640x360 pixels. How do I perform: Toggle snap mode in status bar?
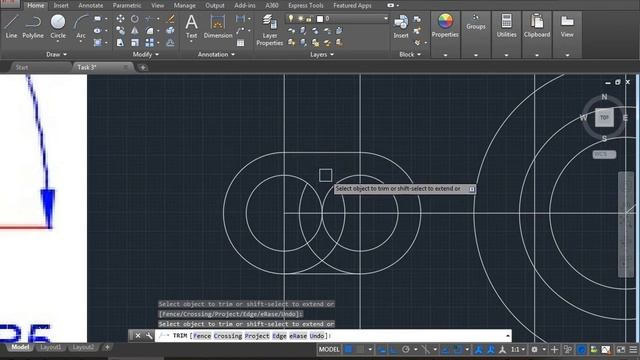360,349
